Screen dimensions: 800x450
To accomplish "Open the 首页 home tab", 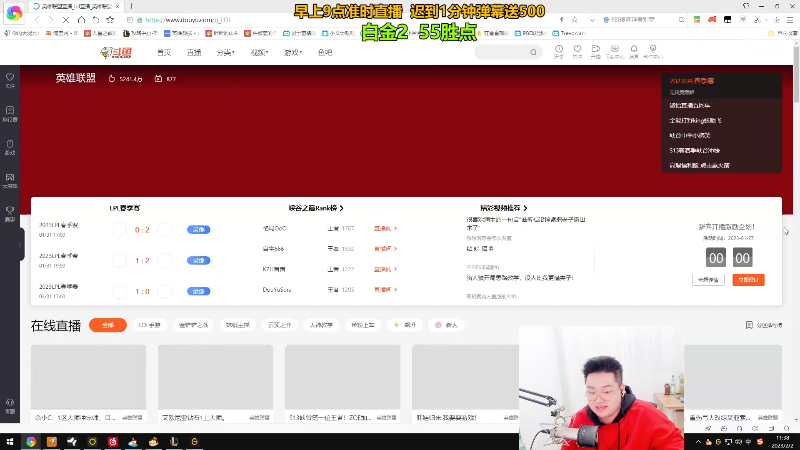I will coord(164,53).
